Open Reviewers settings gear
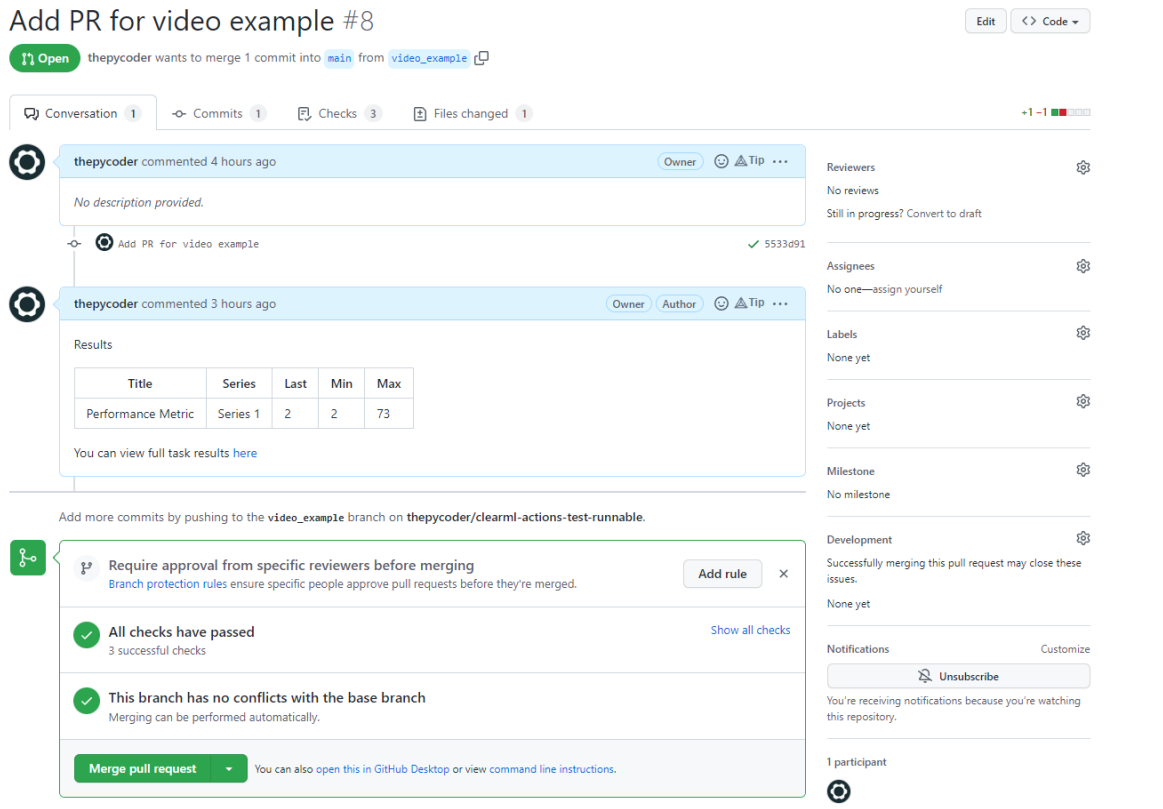The width and height of the screenshot is (1163, 809). pyautogui.click(x=1082, y=168)
